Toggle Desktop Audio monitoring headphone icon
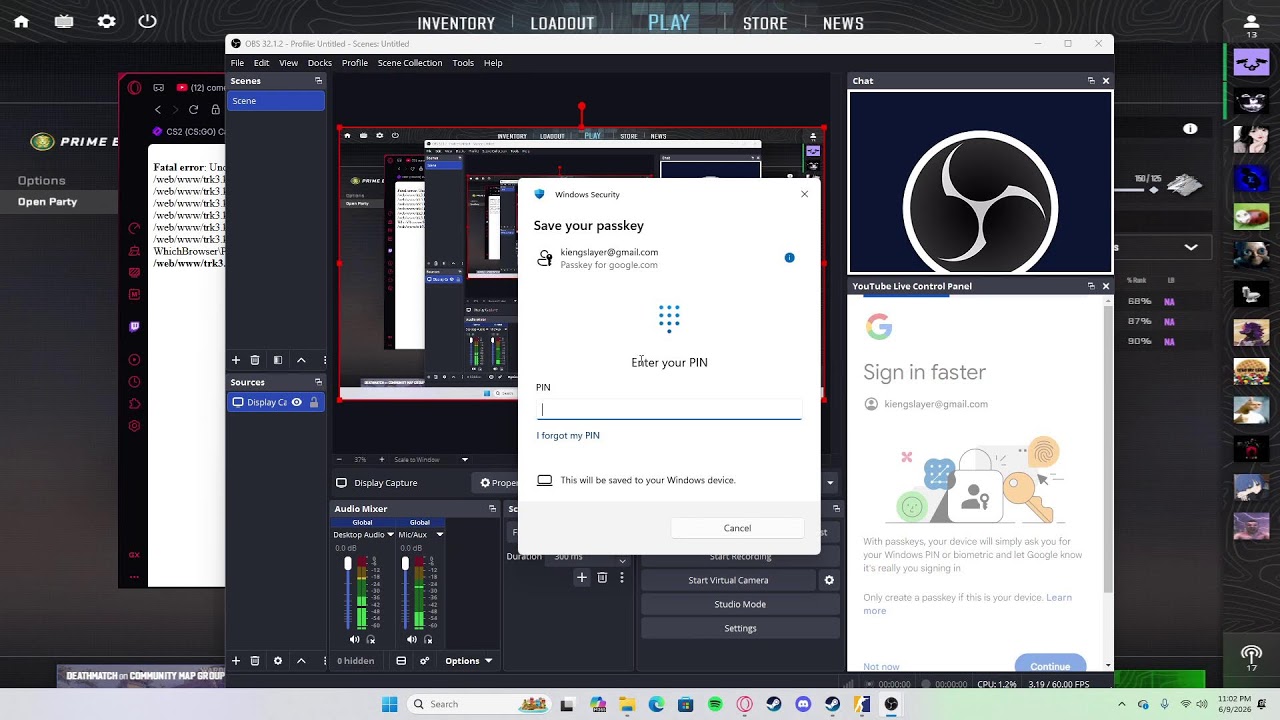This screenshot has width=1280, height=720. 371,639
